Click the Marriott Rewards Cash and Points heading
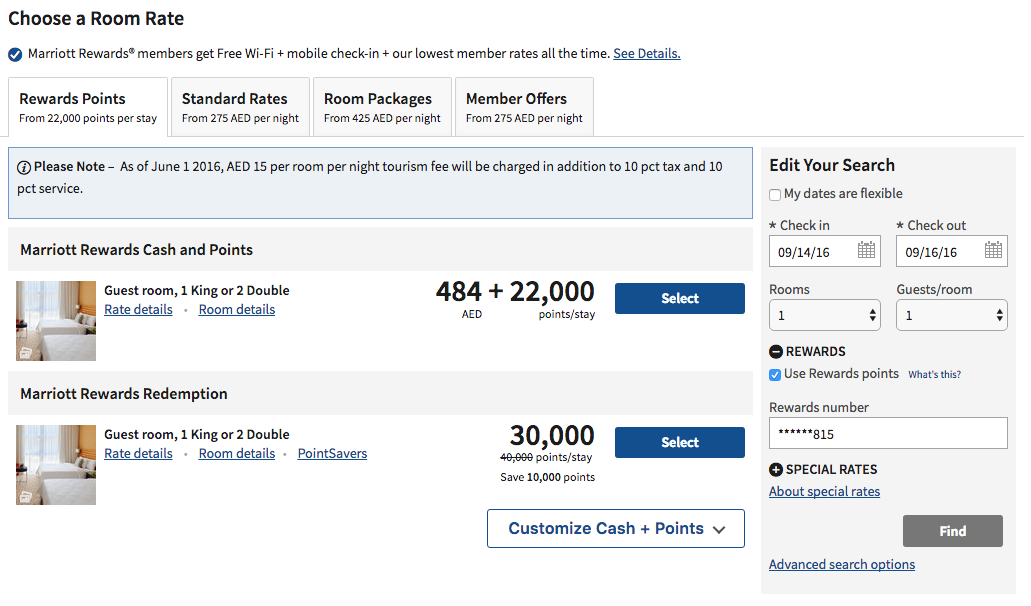 pos(137,250)
